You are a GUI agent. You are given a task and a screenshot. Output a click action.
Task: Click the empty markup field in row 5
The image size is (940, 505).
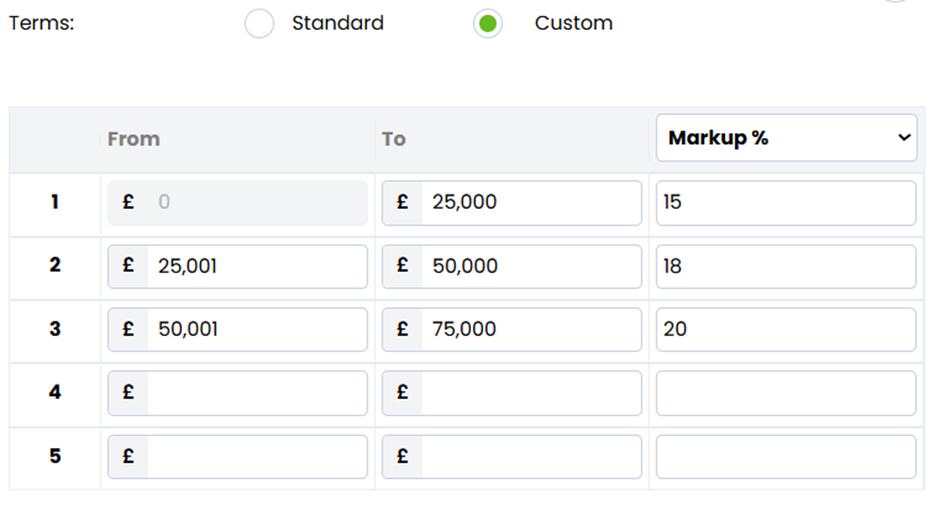pyautogui.click(x=785, y=456)
